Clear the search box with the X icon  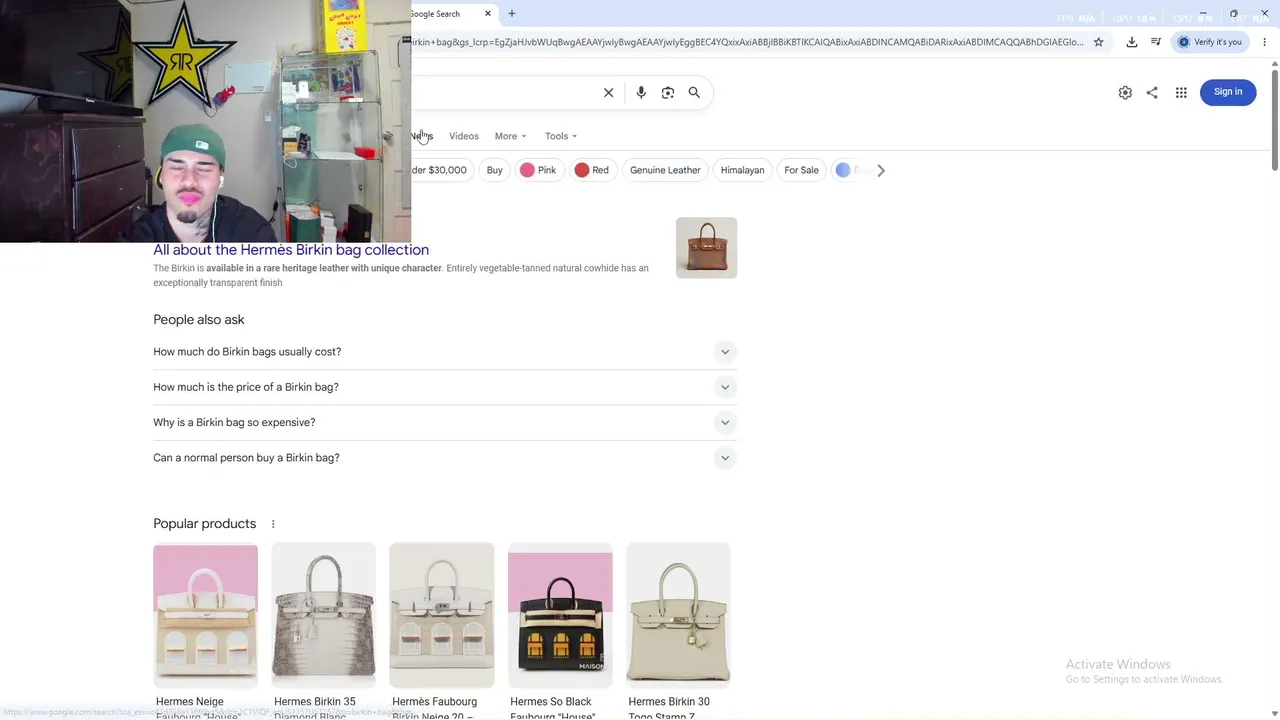[608, 93]
